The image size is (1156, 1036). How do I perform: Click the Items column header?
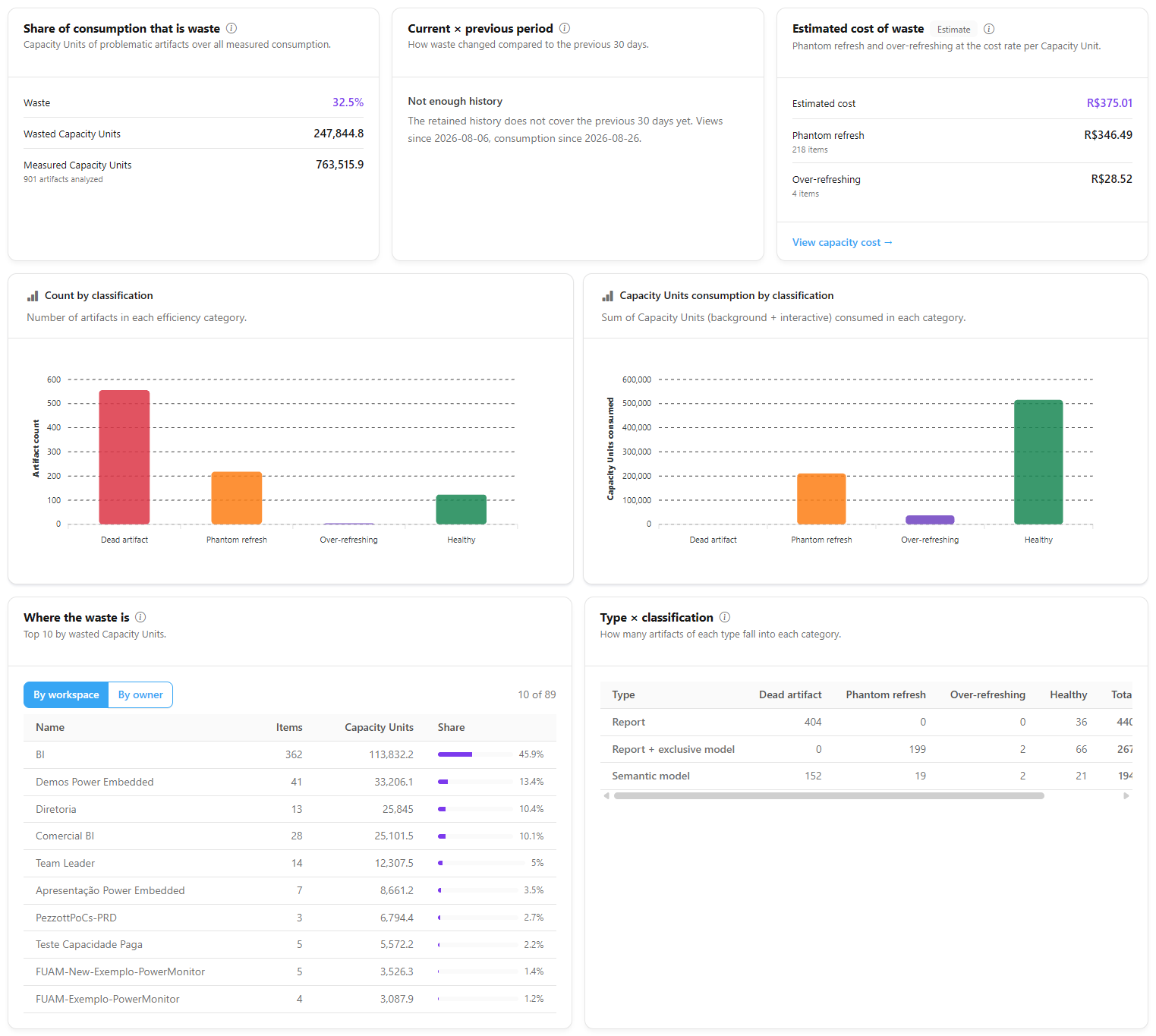coord(289,727)
